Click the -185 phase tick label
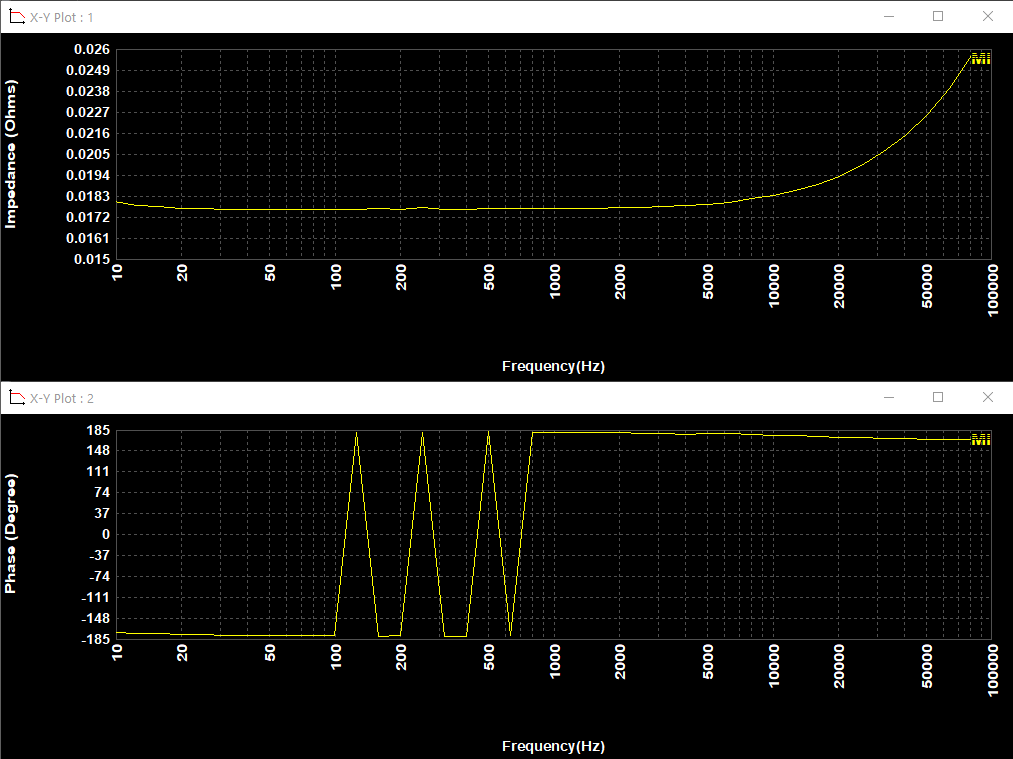Screen dimensions: 1013x759 [x=96, y=639]
